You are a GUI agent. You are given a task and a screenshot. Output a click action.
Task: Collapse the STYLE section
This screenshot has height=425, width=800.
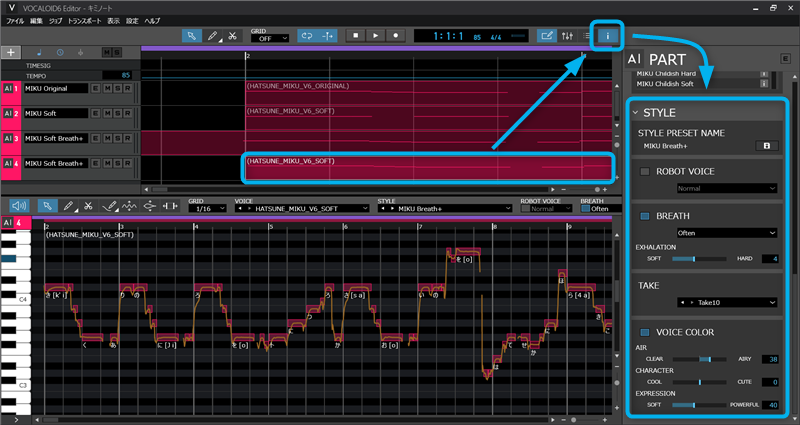(636, 113)
